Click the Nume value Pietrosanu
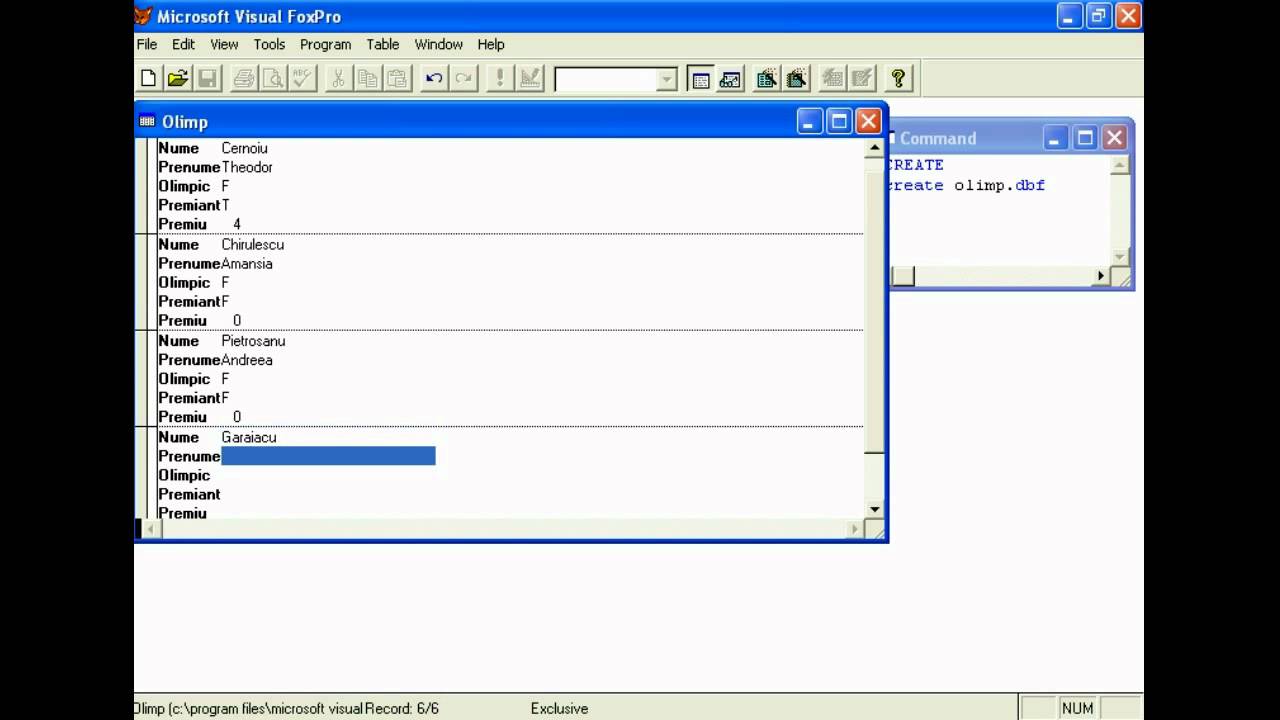Screen dimensions: 1280x720 (253, 341)
